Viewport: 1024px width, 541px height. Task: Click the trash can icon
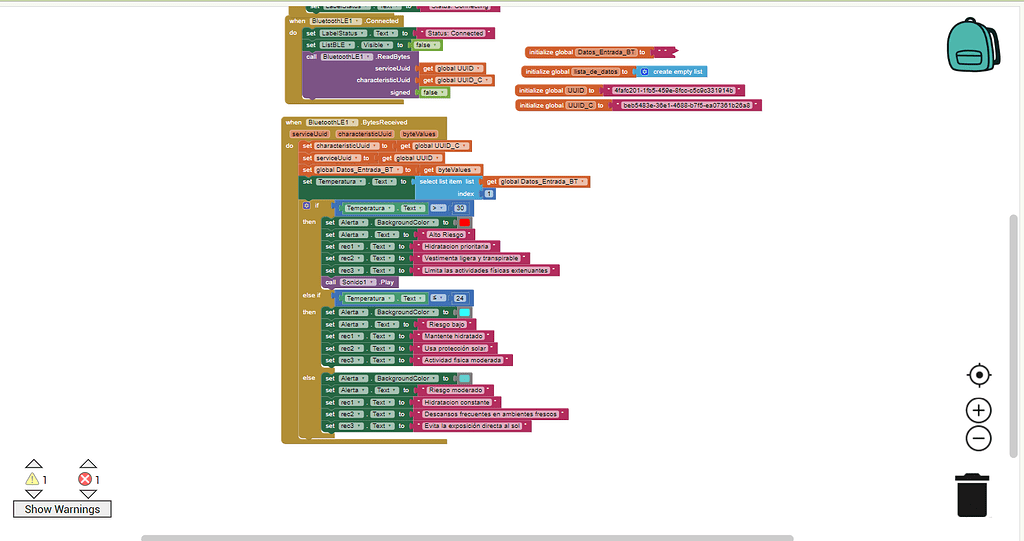972,495
